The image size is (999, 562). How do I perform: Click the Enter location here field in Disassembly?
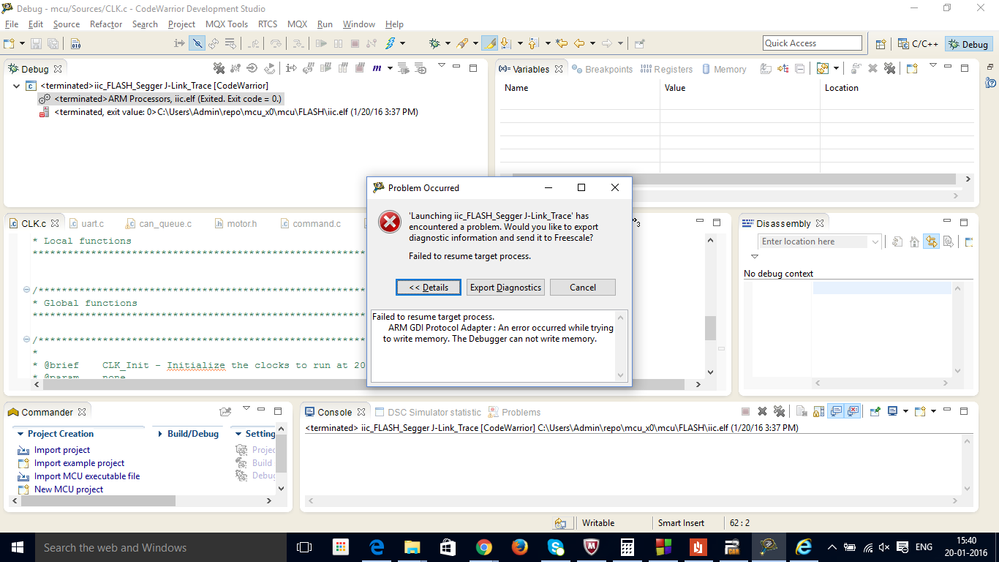coord(813,241)
